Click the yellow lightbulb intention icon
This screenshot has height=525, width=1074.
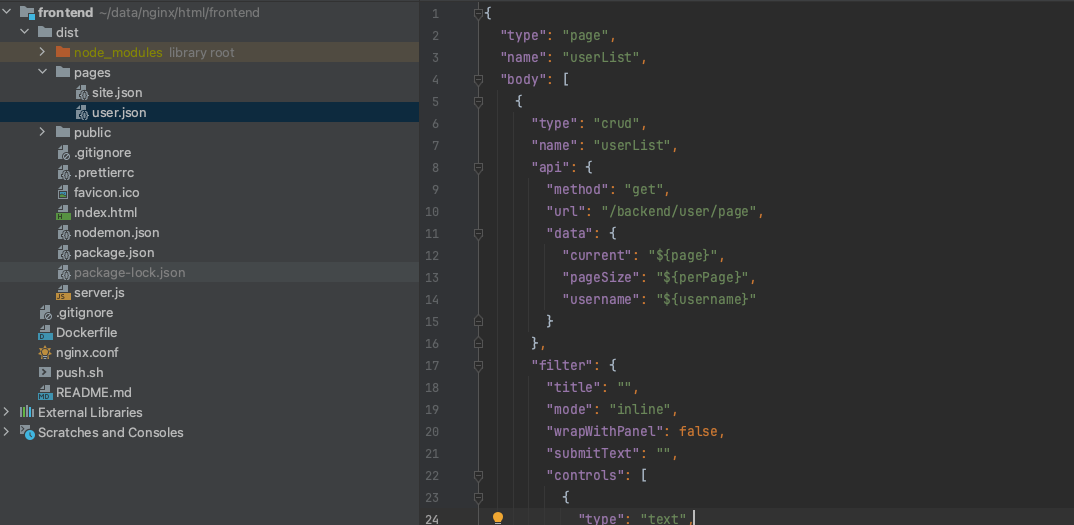tap(498, 517)
